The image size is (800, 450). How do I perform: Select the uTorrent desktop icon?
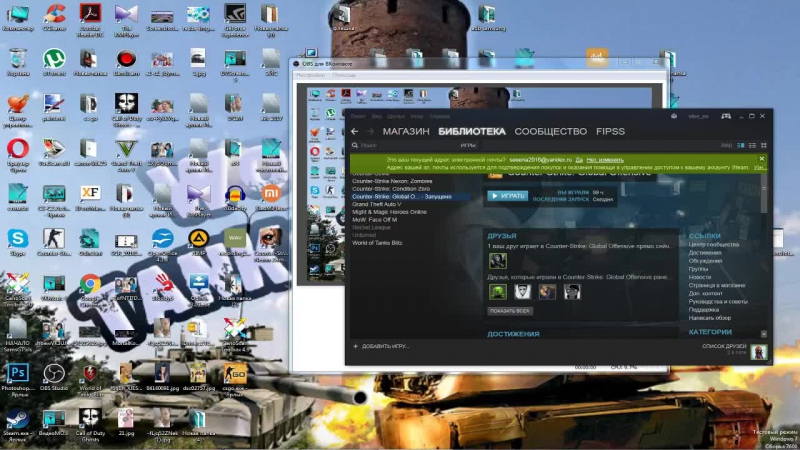(54, 62)
